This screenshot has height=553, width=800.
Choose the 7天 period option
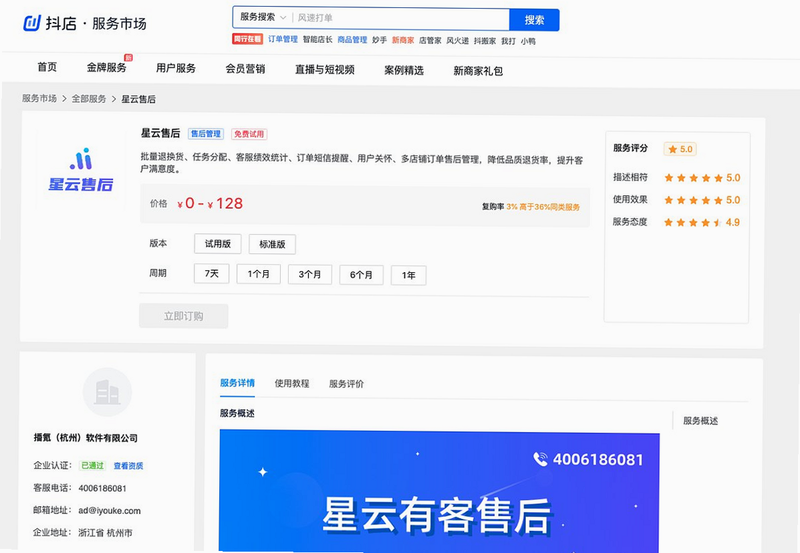(212, 274)
